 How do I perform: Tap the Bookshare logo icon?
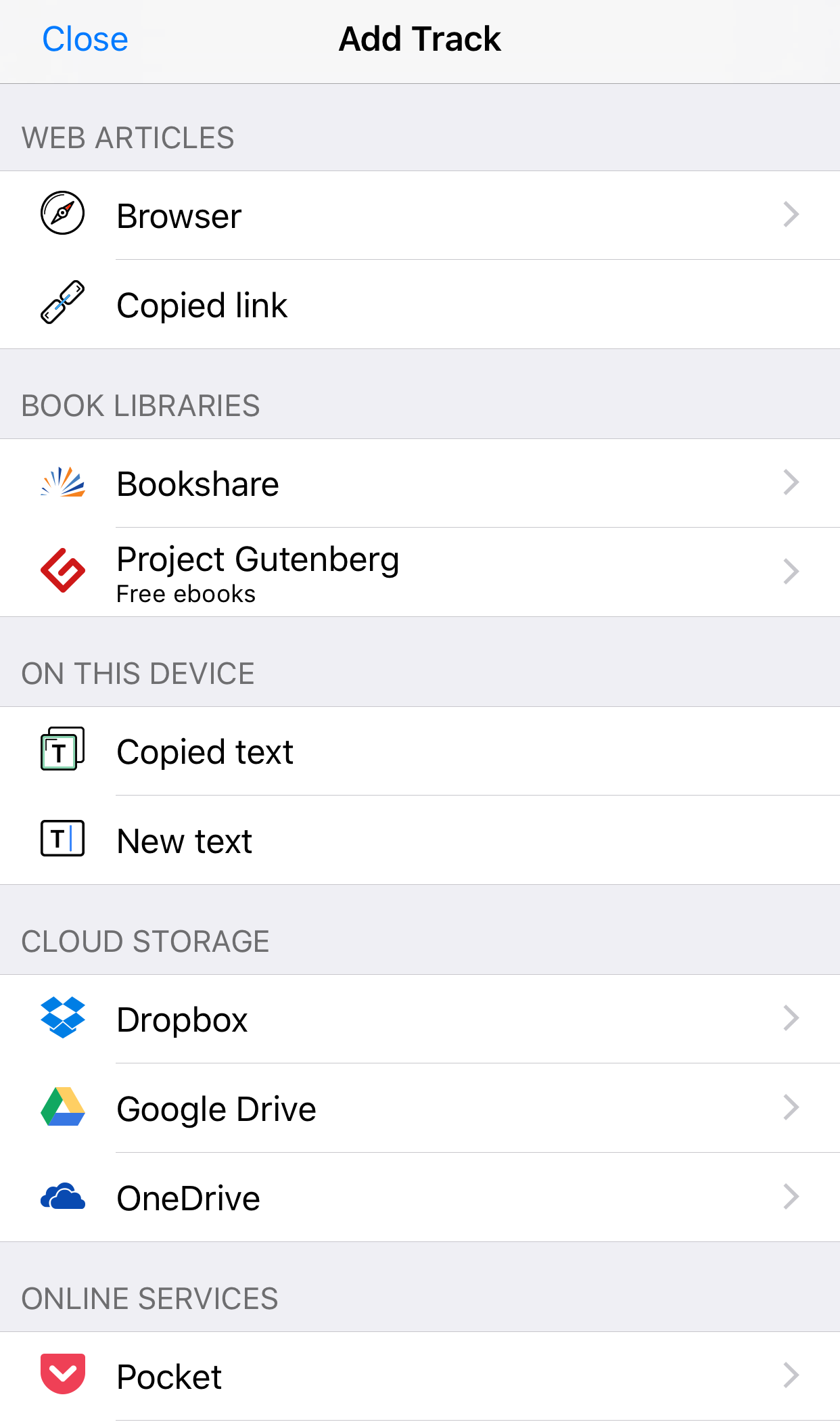point(63,482)
